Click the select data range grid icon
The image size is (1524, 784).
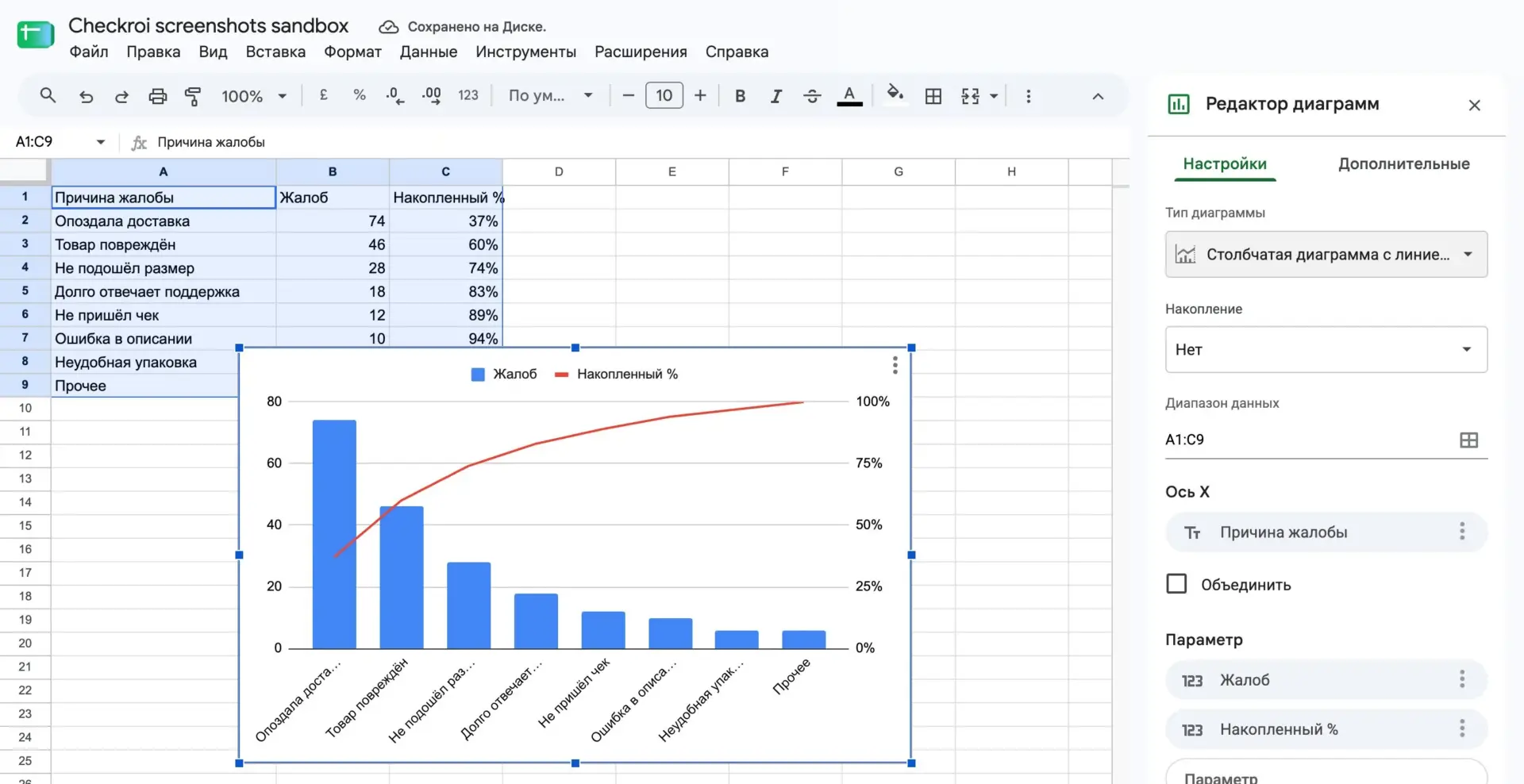tap(1468, 440)
